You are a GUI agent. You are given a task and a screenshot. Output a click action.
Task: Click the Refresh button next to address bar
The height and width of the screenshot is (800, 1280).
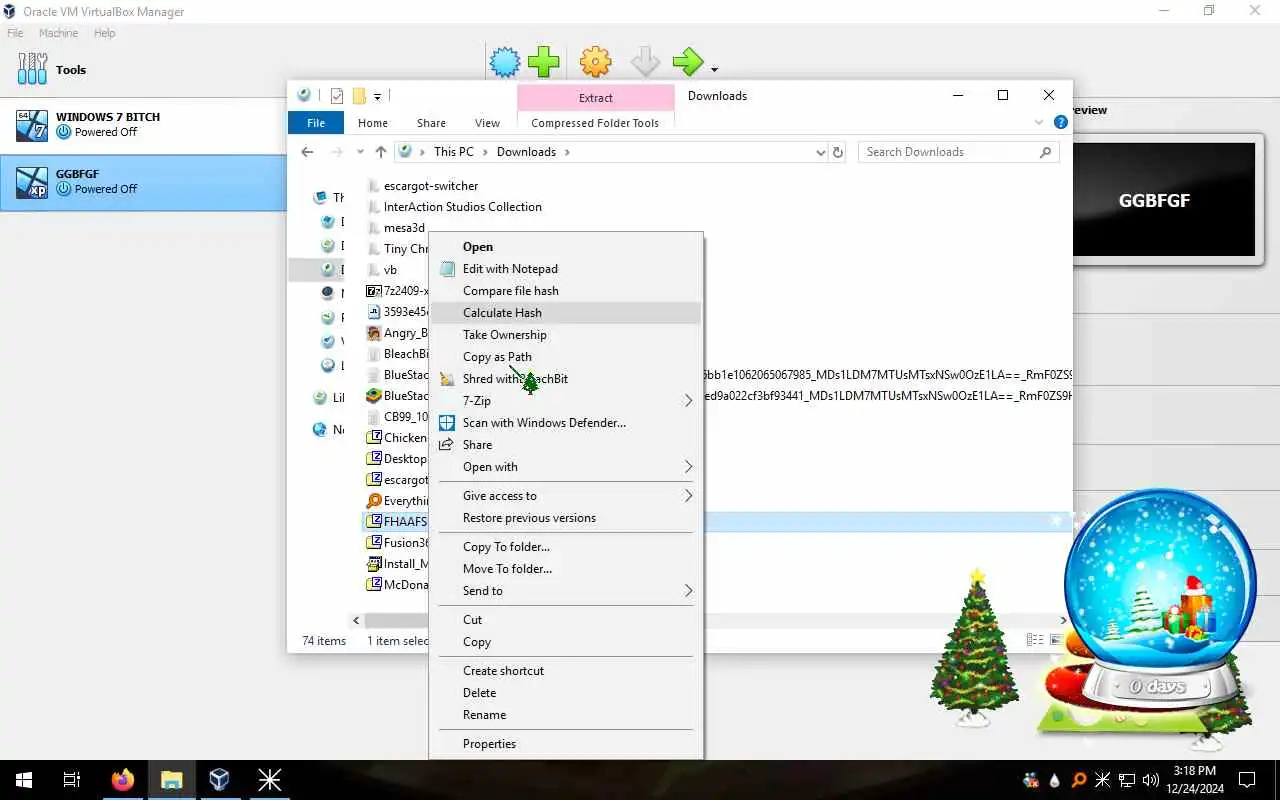click(838, 152)
